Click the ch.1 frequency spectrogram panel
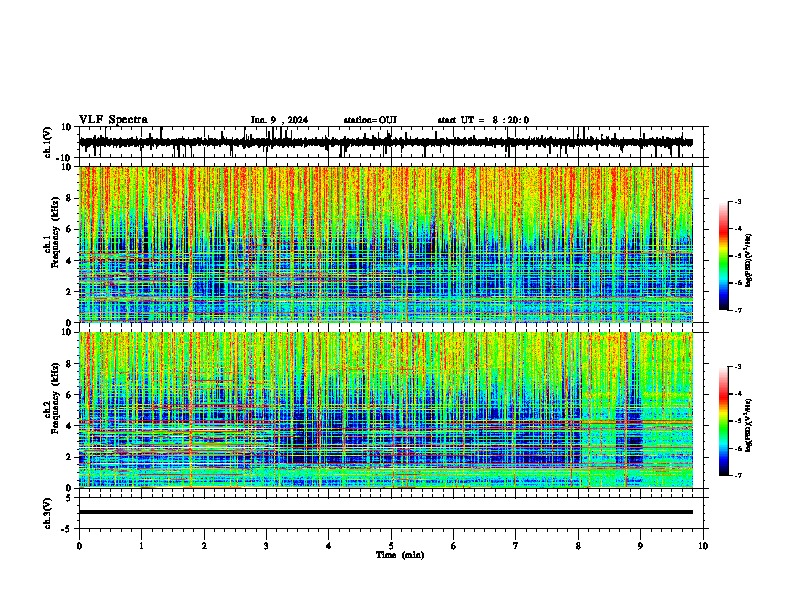 pyautogui.click(x=386, y=244)
